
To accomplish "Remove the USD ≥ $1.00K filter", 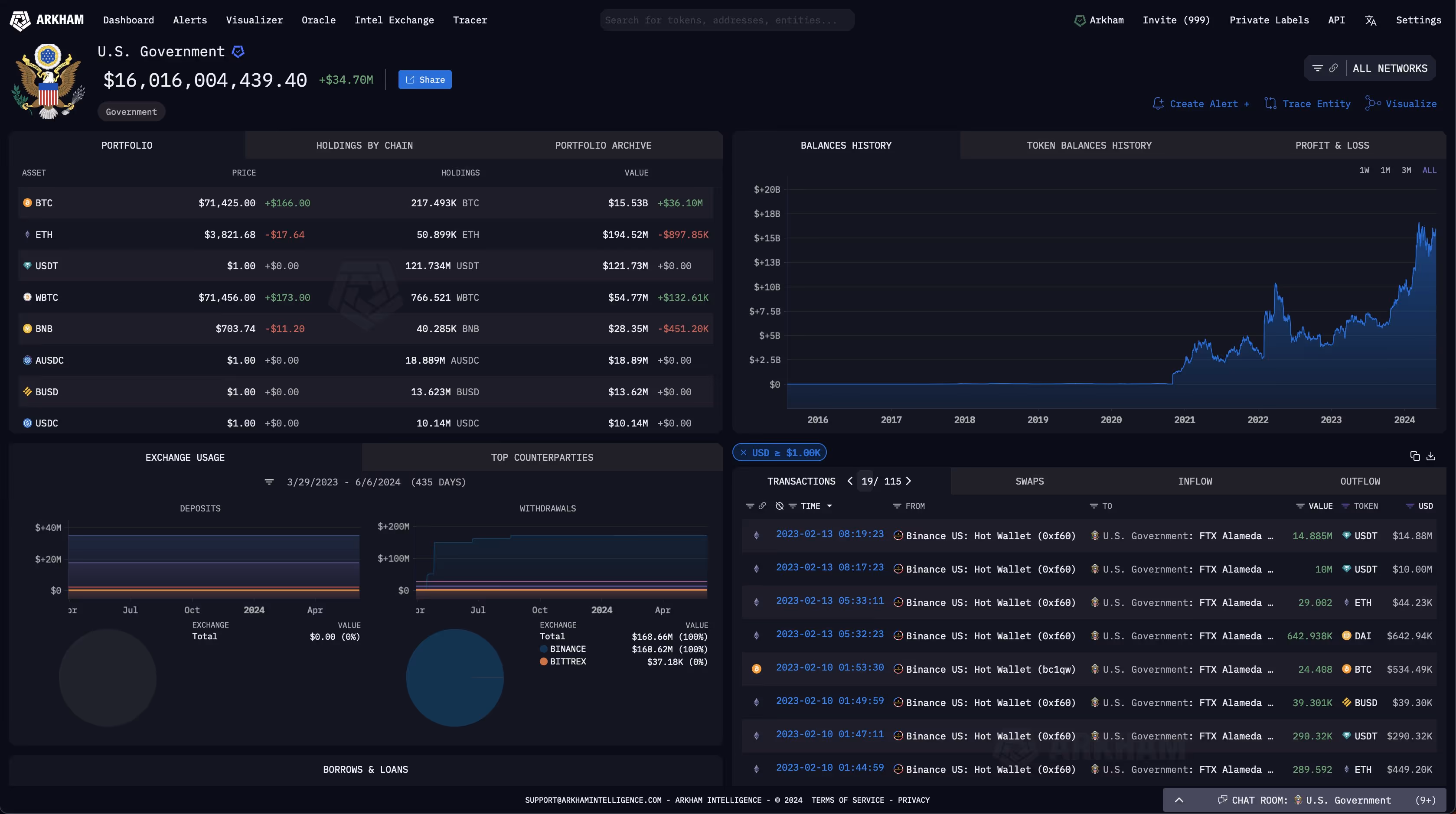I will (x=743, y=453).
